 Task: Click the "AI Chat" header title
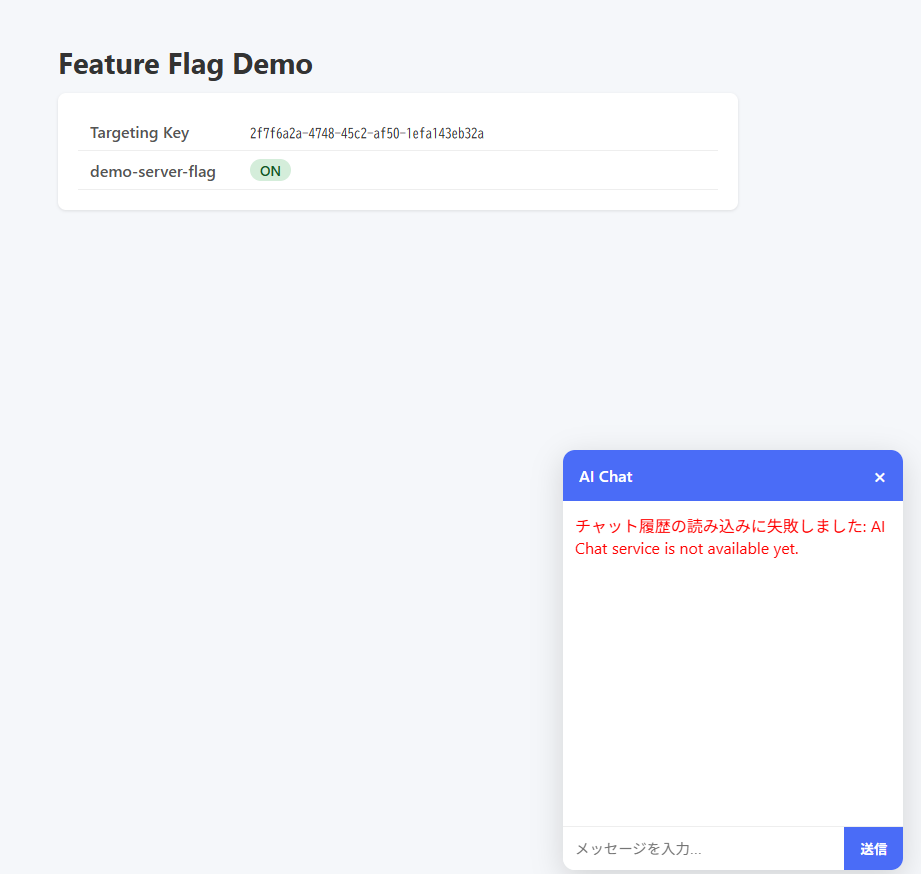[605, 477]
